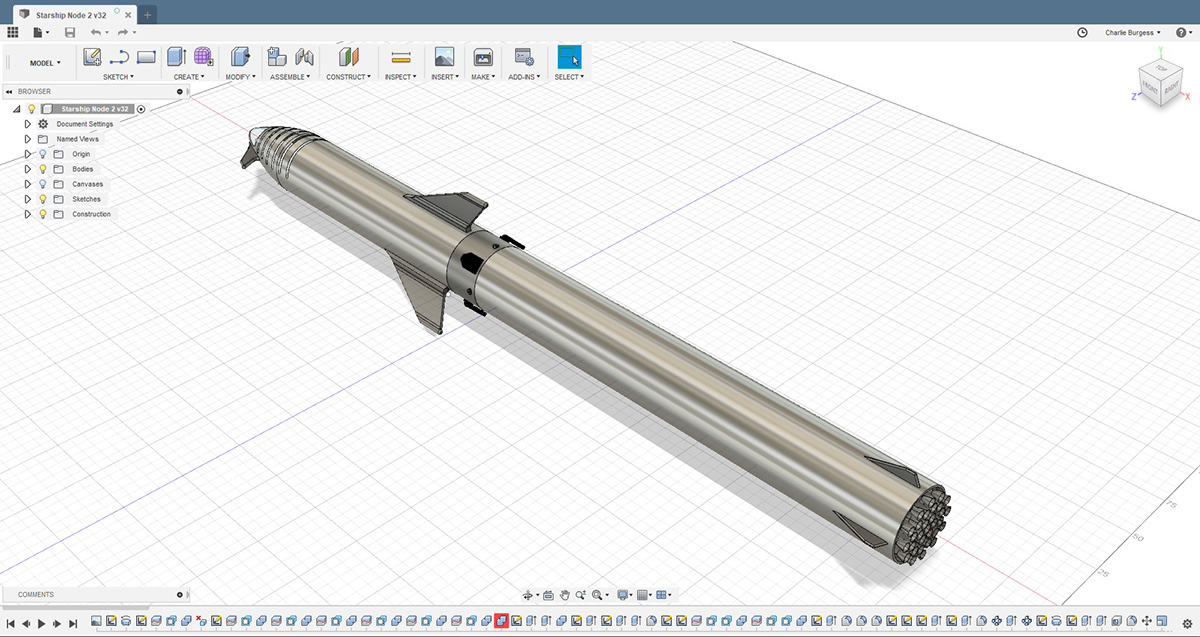Click the red highlighted timeline feature
Screen dimensions: 1200x637
click(x=501, y=621)
